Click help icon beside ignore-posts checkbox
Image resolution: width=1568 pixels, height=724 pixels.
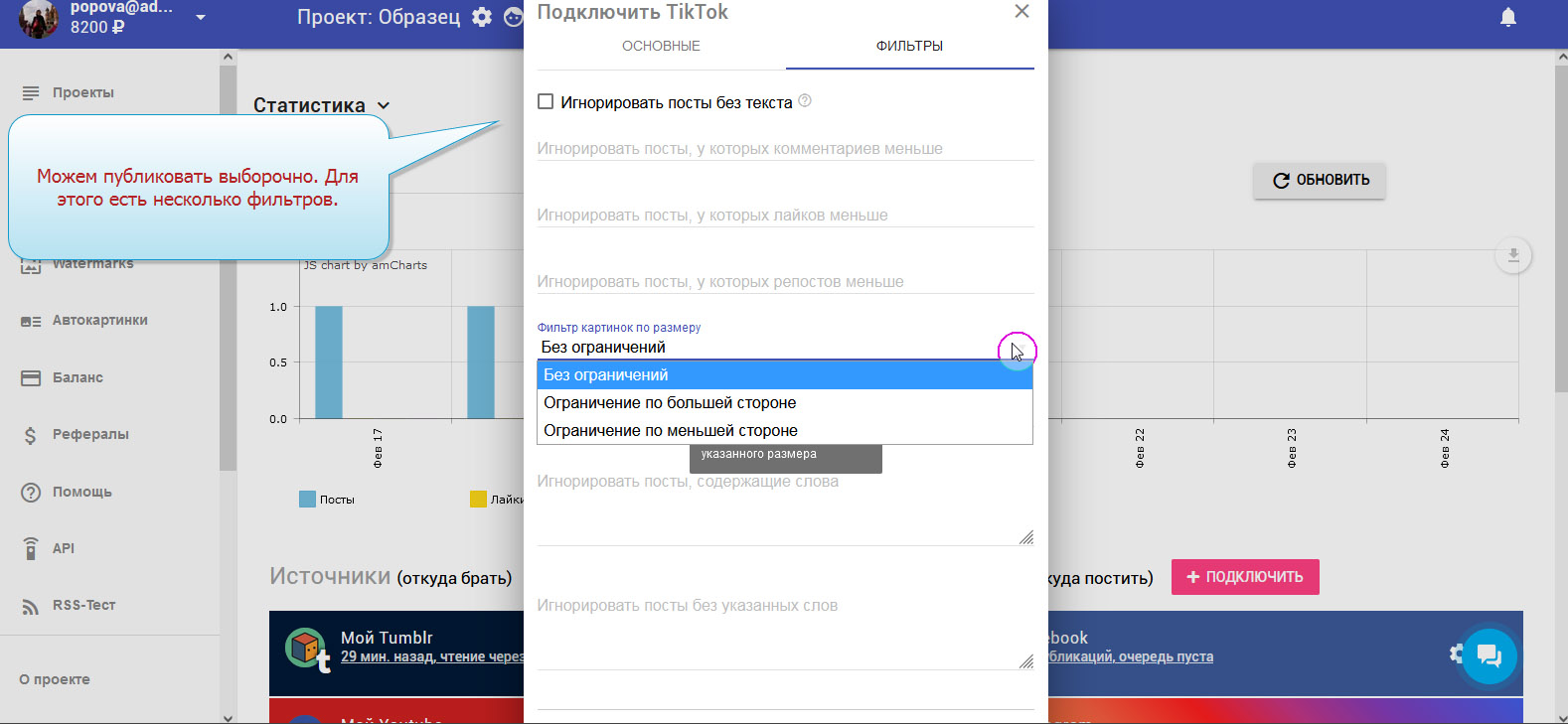coord(805,101)
